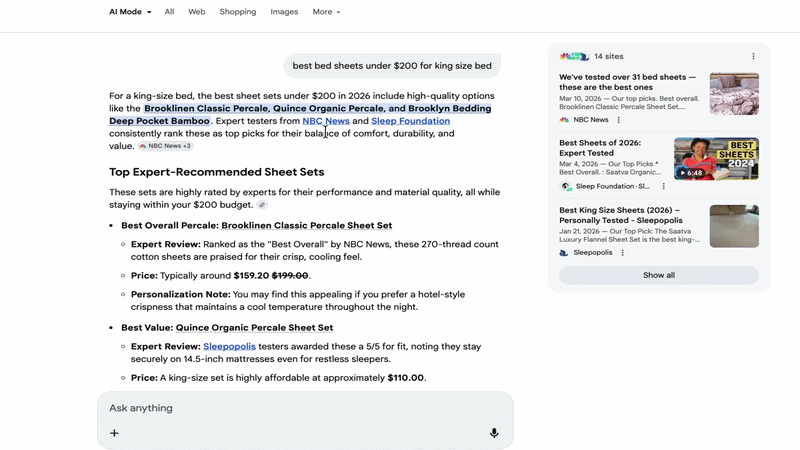Click the plus attachment icon
800x450 pixels.
point(114,433)
